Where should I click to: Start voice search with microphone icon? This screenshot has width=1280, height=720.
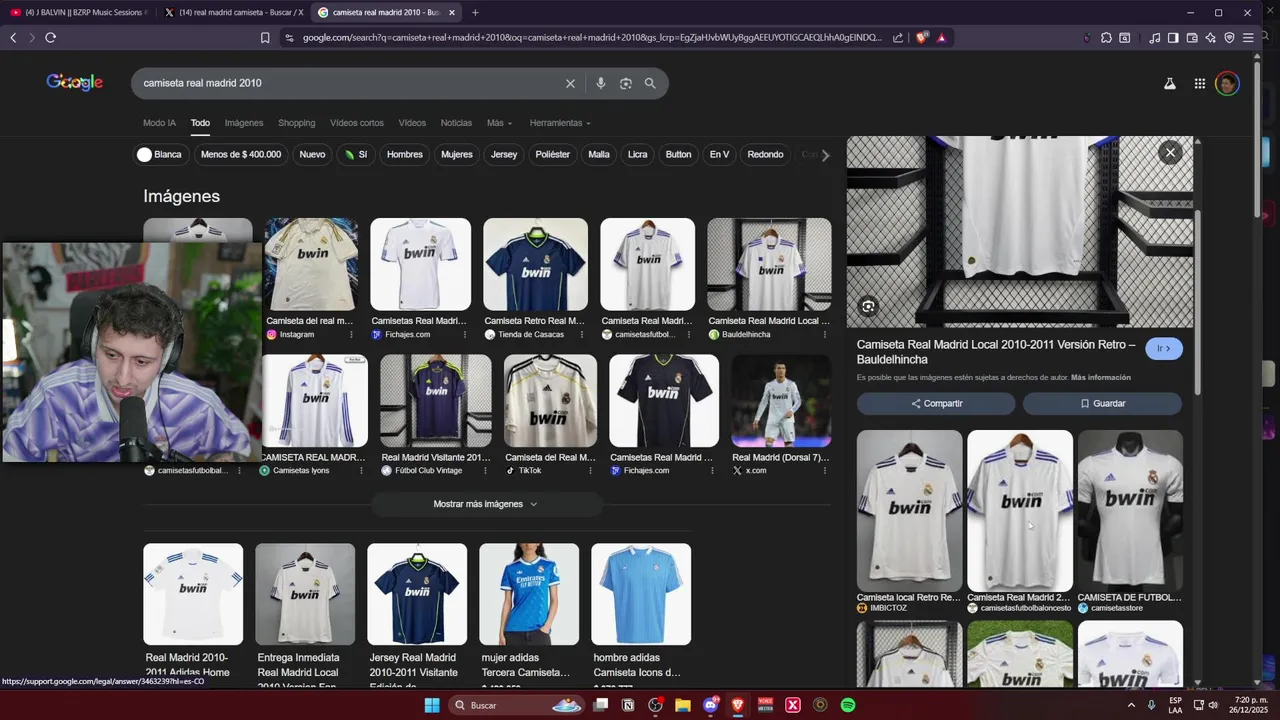coord(600,83)
